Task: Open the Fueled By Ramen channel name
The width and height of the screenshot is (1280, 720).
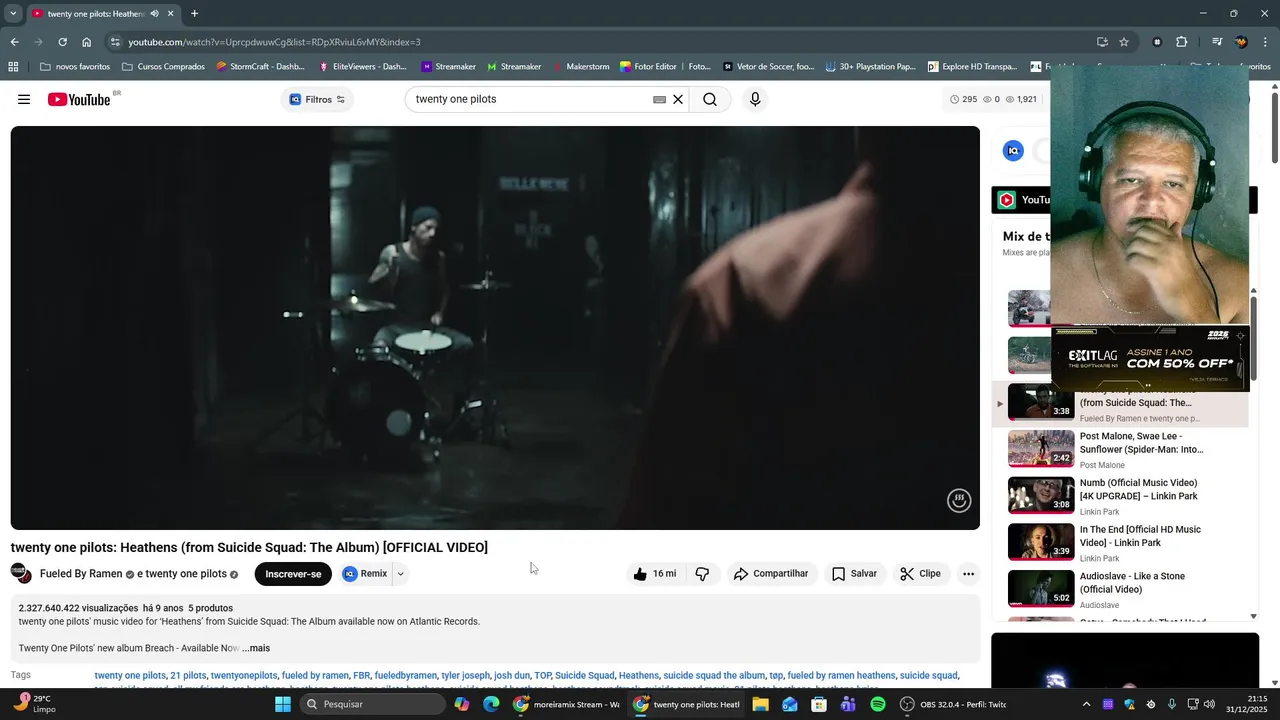Action: (x=81, y=574)
